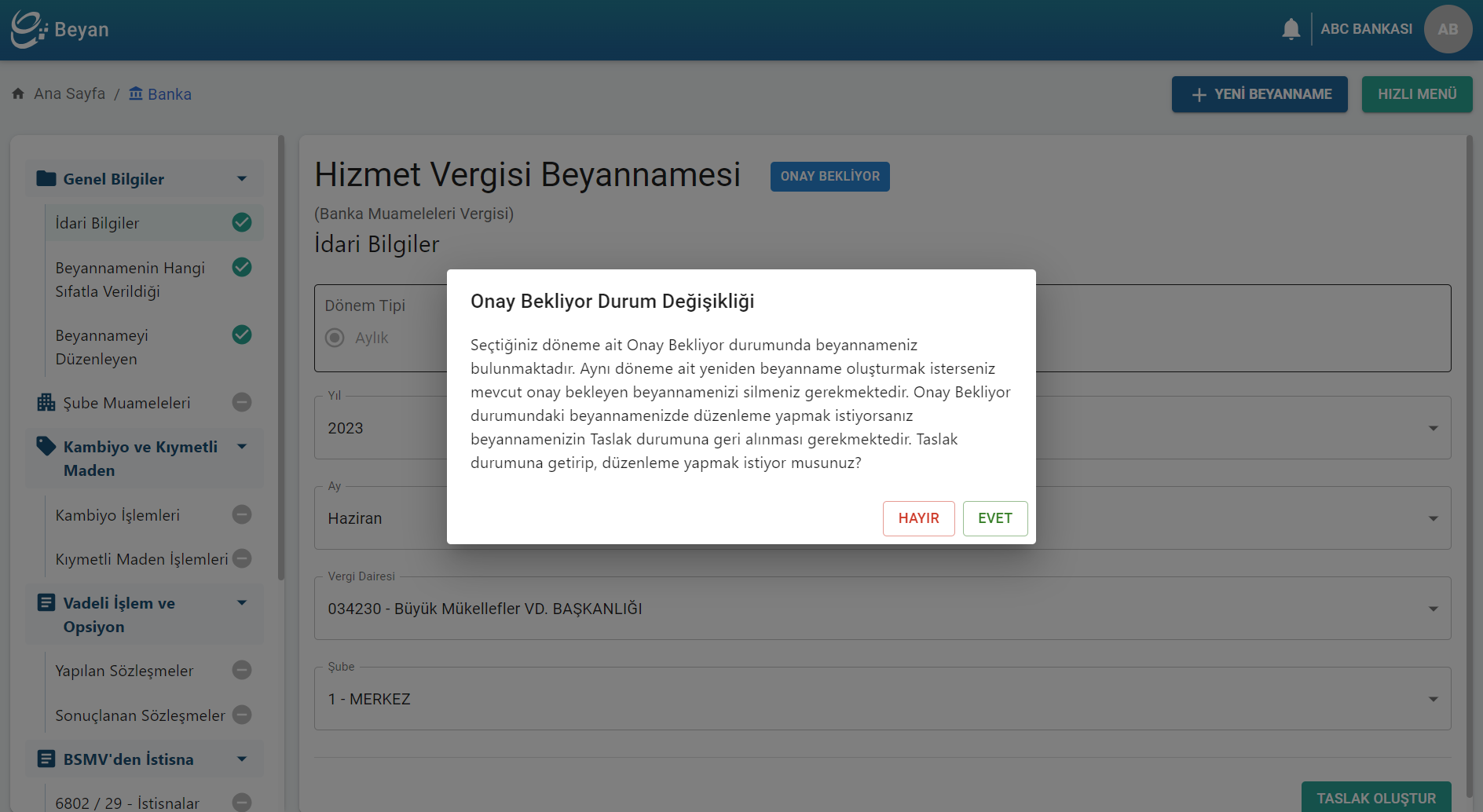Click the check next to Beyannamenin Hangi Sıfatla Verildiği
1483x812 pixels.
(242, 267)
